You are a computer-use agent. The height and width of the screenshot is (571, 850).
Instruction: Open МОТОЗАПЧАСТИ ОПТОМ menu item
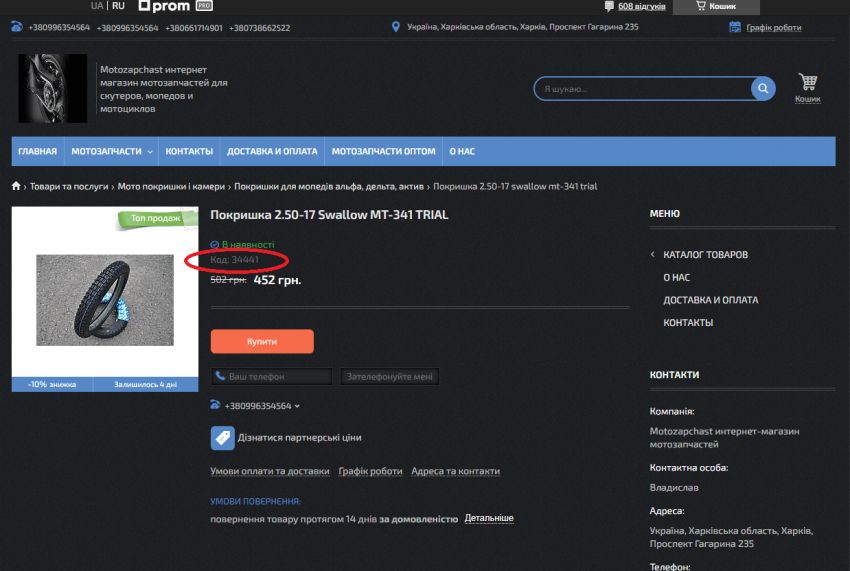tap(383, 151)
